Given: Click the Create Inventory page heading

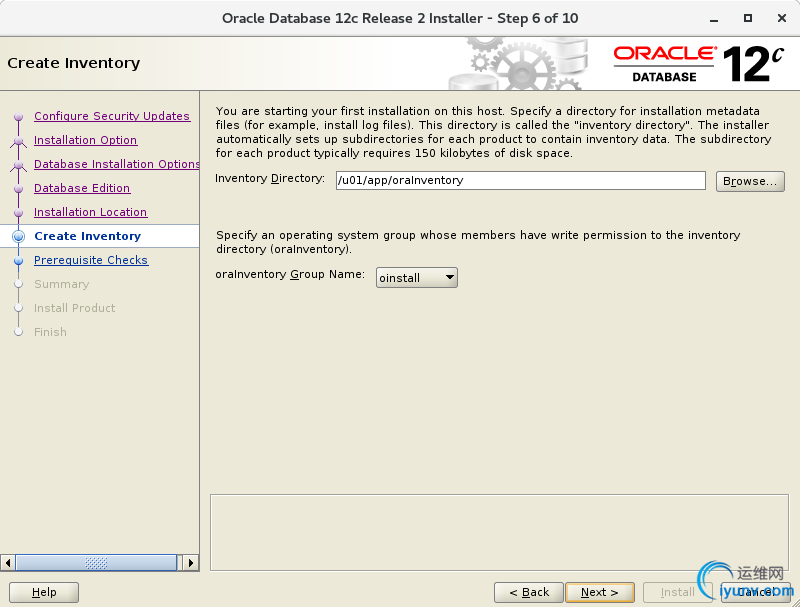Looking at the screenshot, I should pyautogui.click(x=73, y=63).
